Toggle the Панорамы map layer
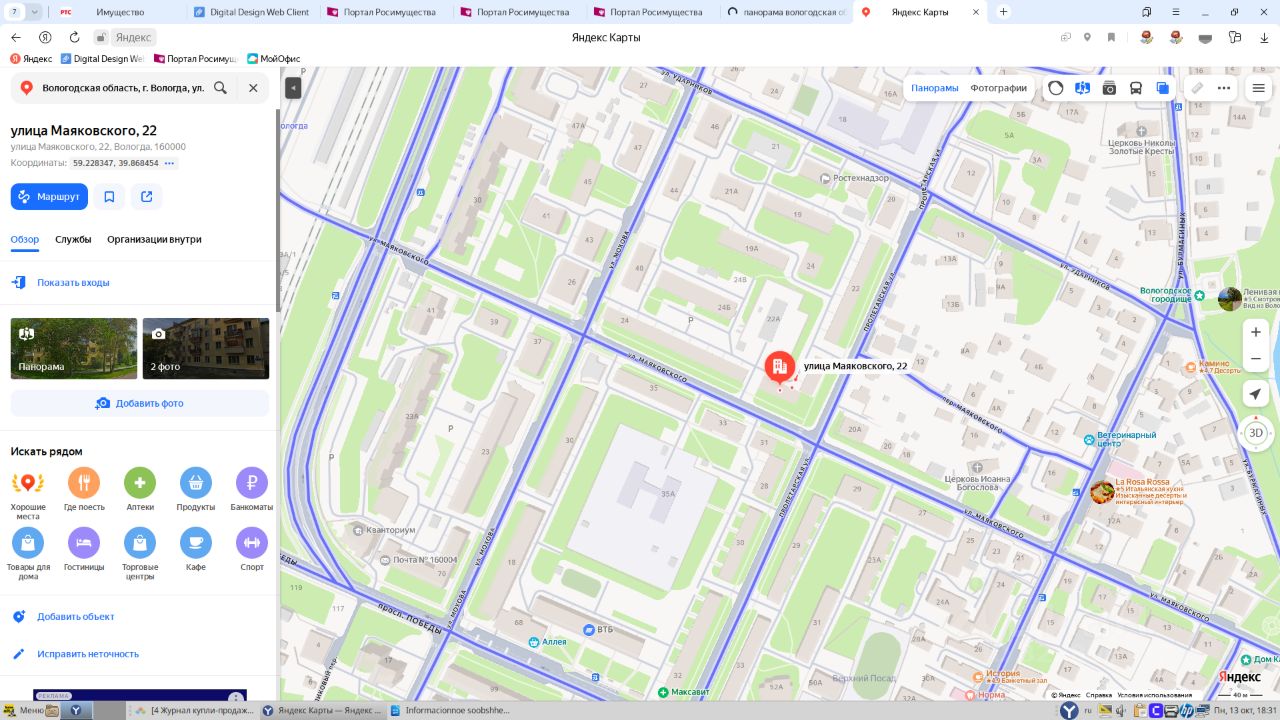 (935, 88)
